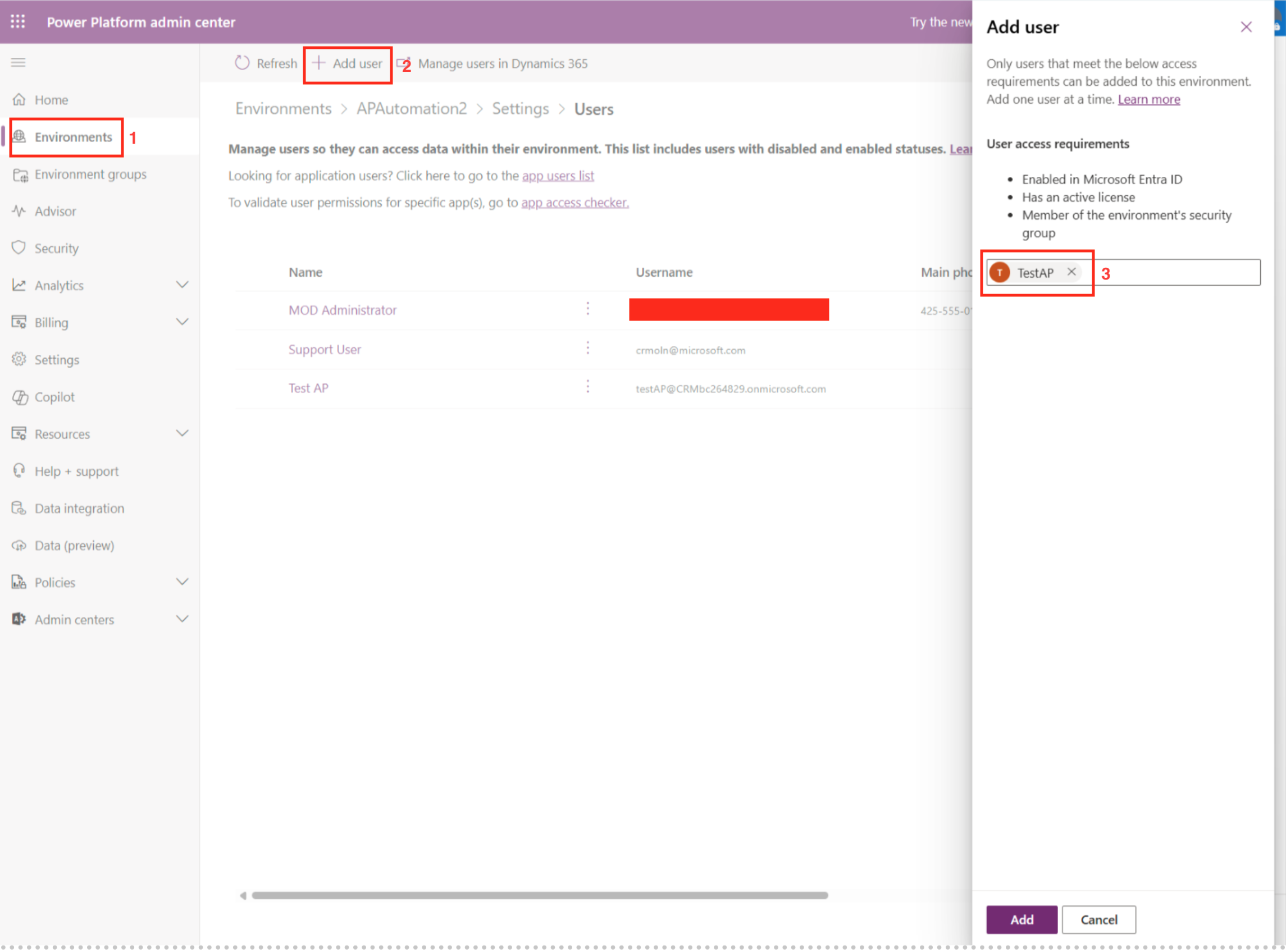The height and width of the screenshot is (952, 1286).
Task: Navigate to Environment groups menu item
Action: 90,173
